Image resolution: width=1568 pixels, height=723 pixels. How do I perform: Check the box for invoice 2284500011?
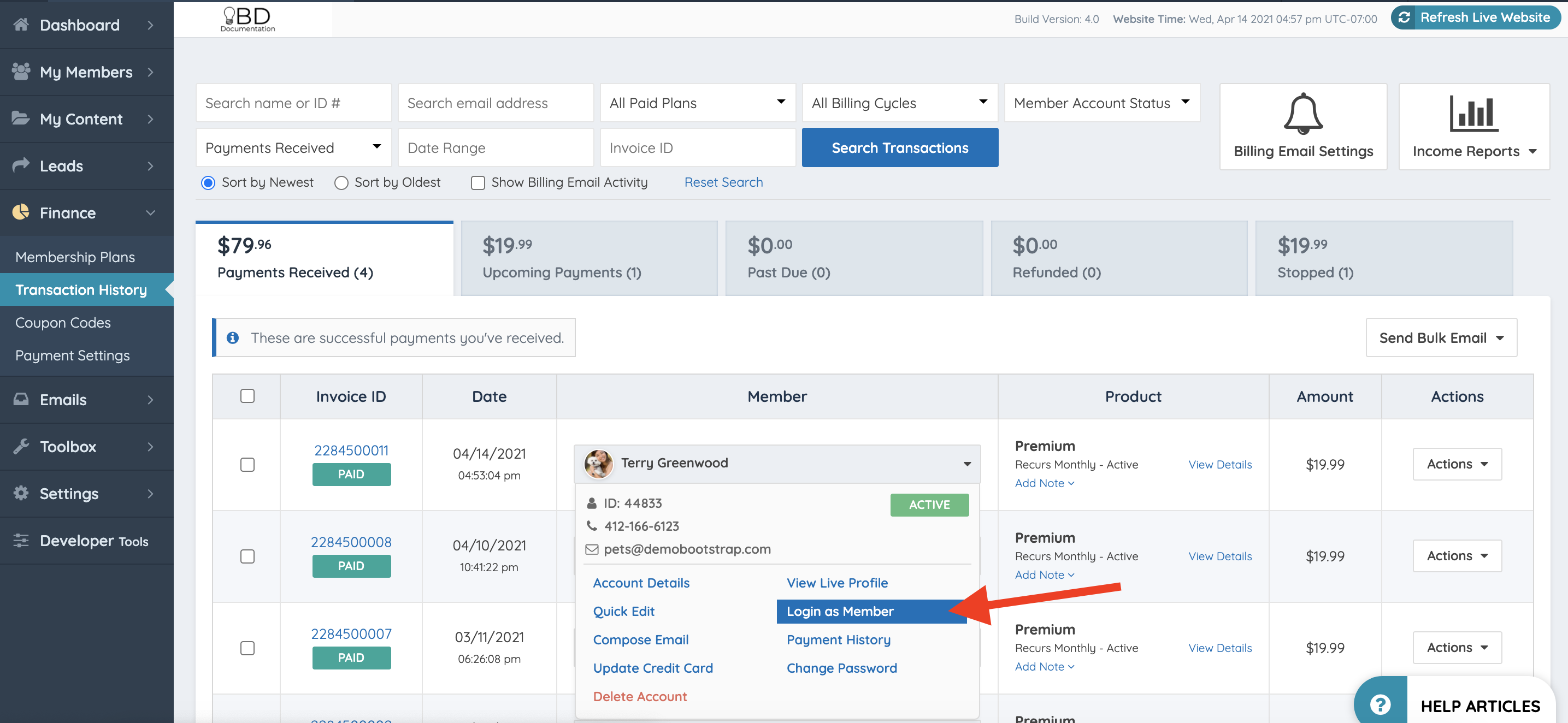point(247,464)
